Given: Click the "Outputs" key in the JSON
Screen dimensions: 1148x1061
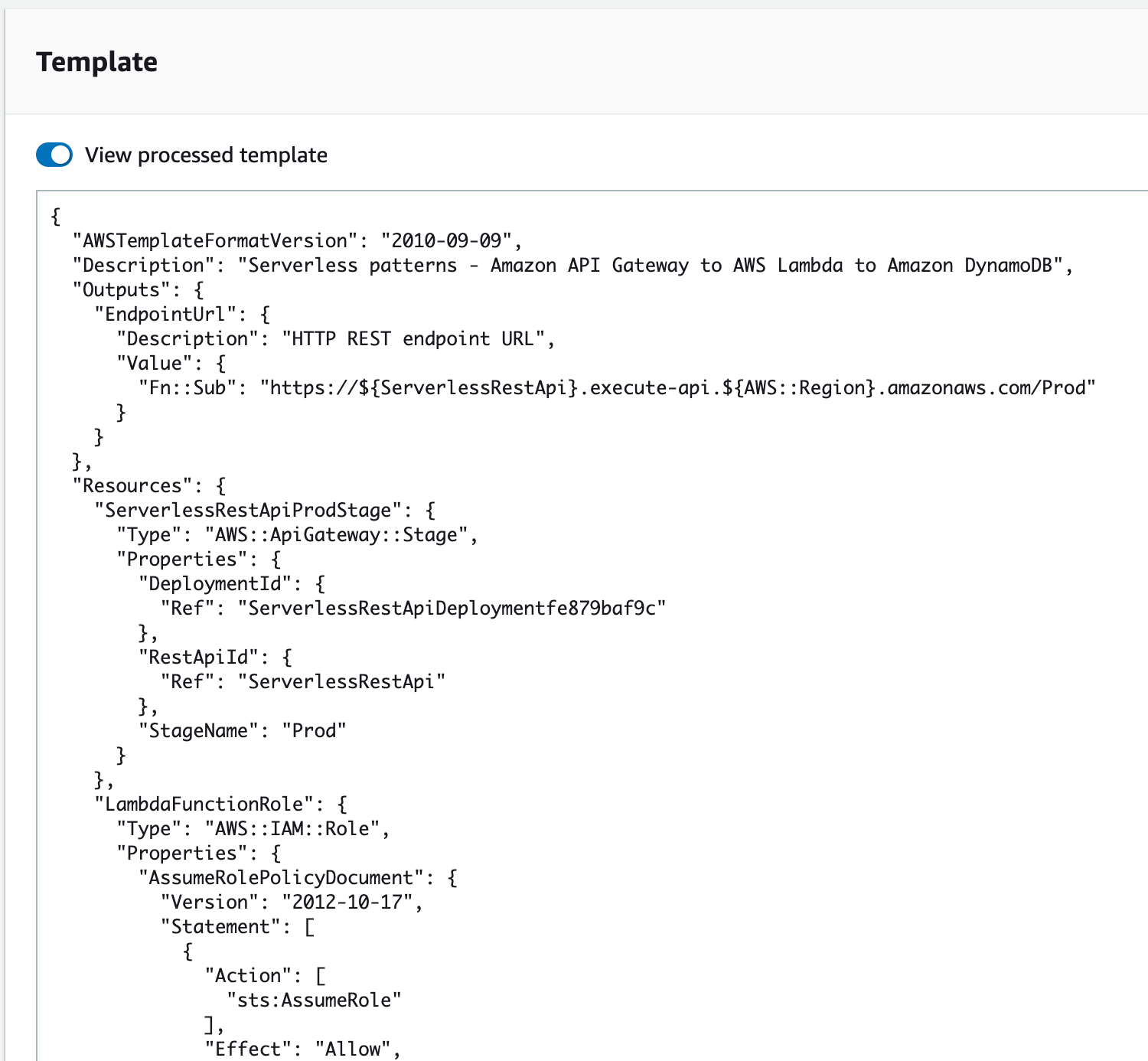Looking at the screenshot, I should [121, 289].
